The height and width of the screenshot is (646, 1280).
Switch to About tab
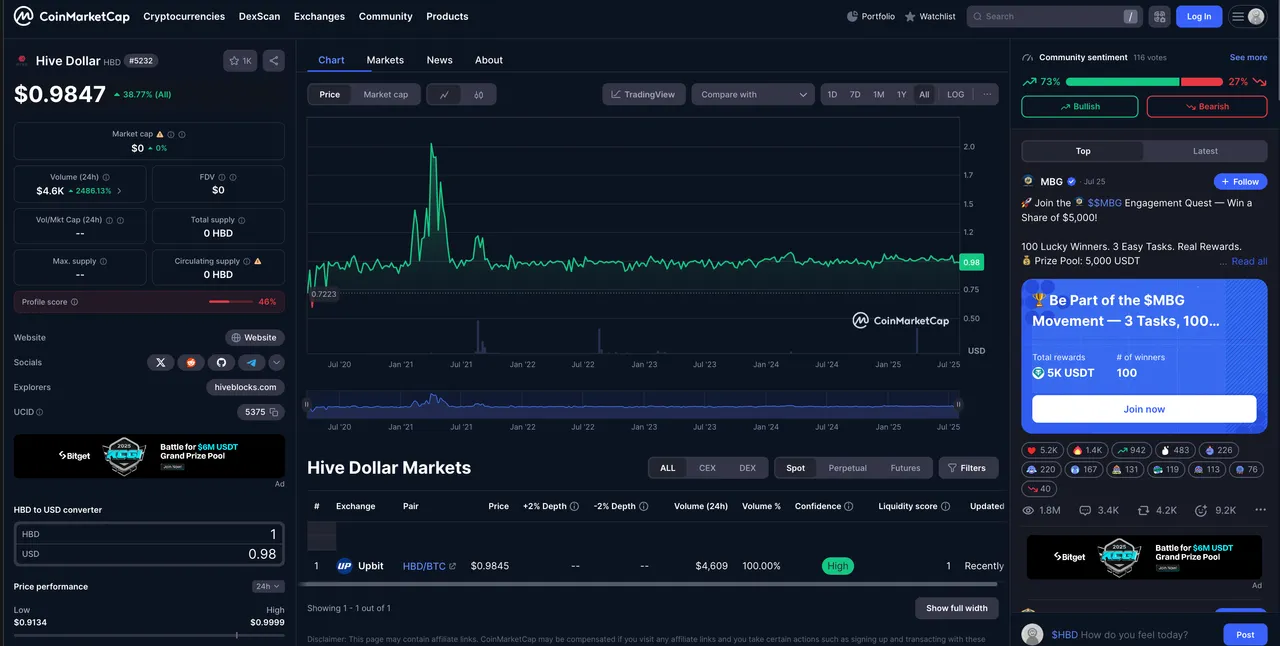click(x=489, y=60)
